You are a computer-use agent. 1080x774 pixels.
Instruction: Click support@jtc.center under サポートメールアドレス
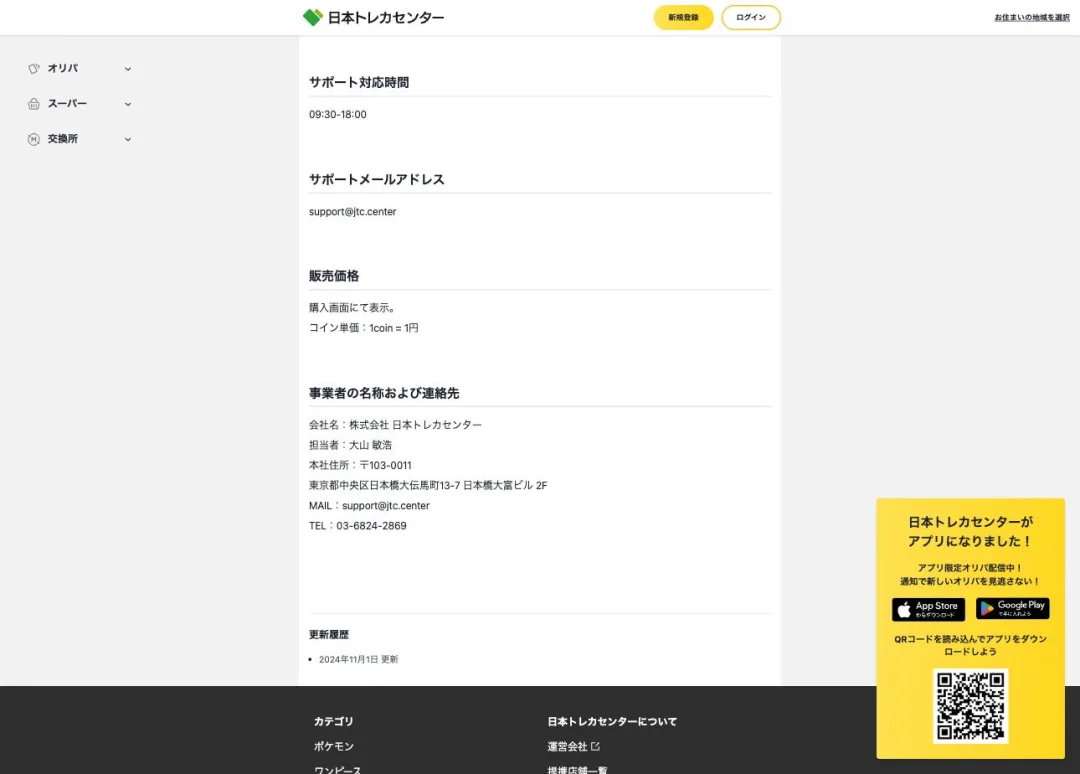click(353, 212)
